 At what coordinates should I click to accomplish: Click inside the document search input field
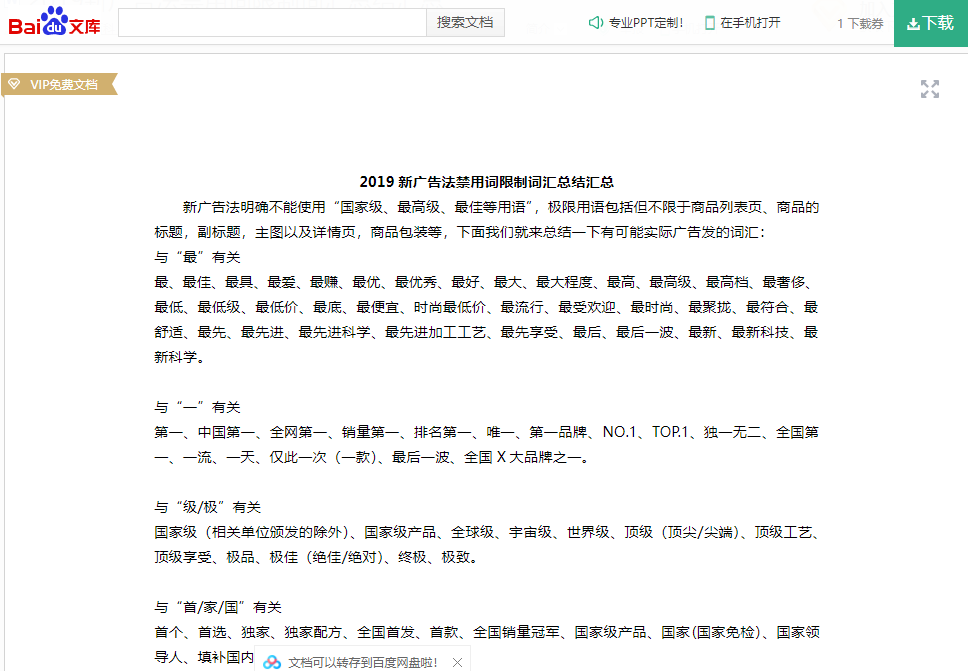[x=270, y=22]
